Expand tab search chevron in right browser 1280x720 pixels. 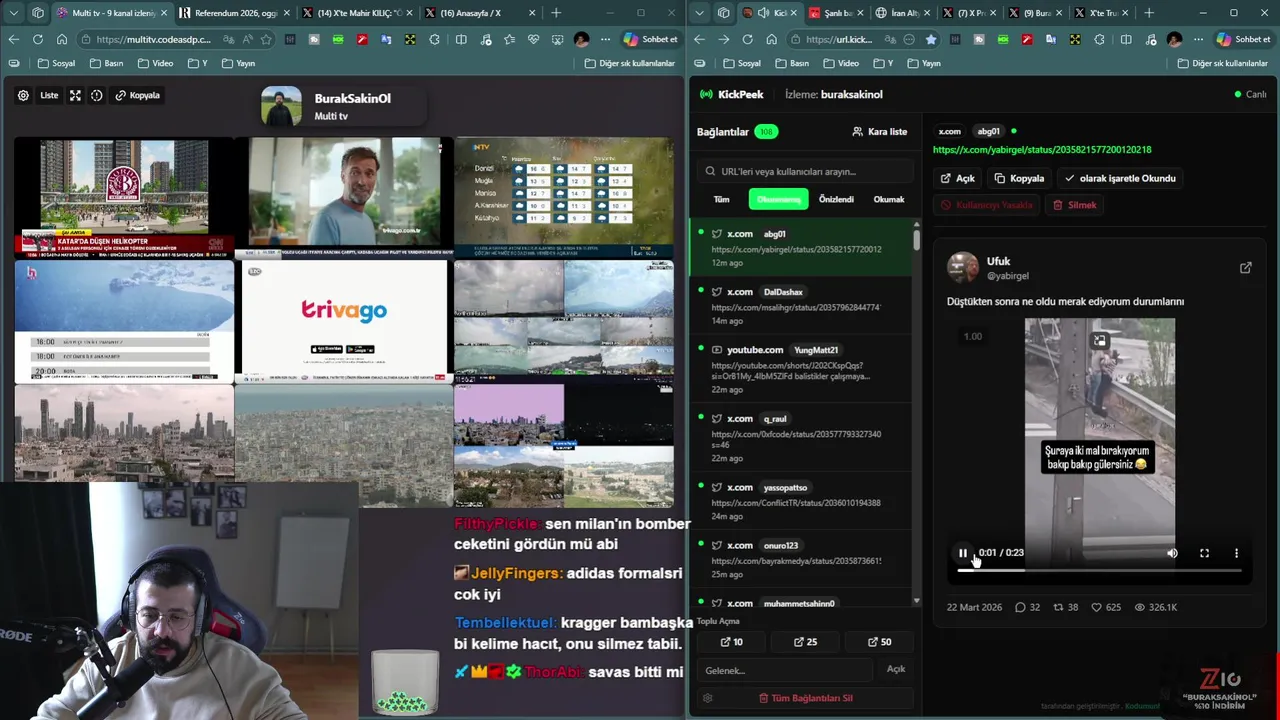(x=700, y=13)
